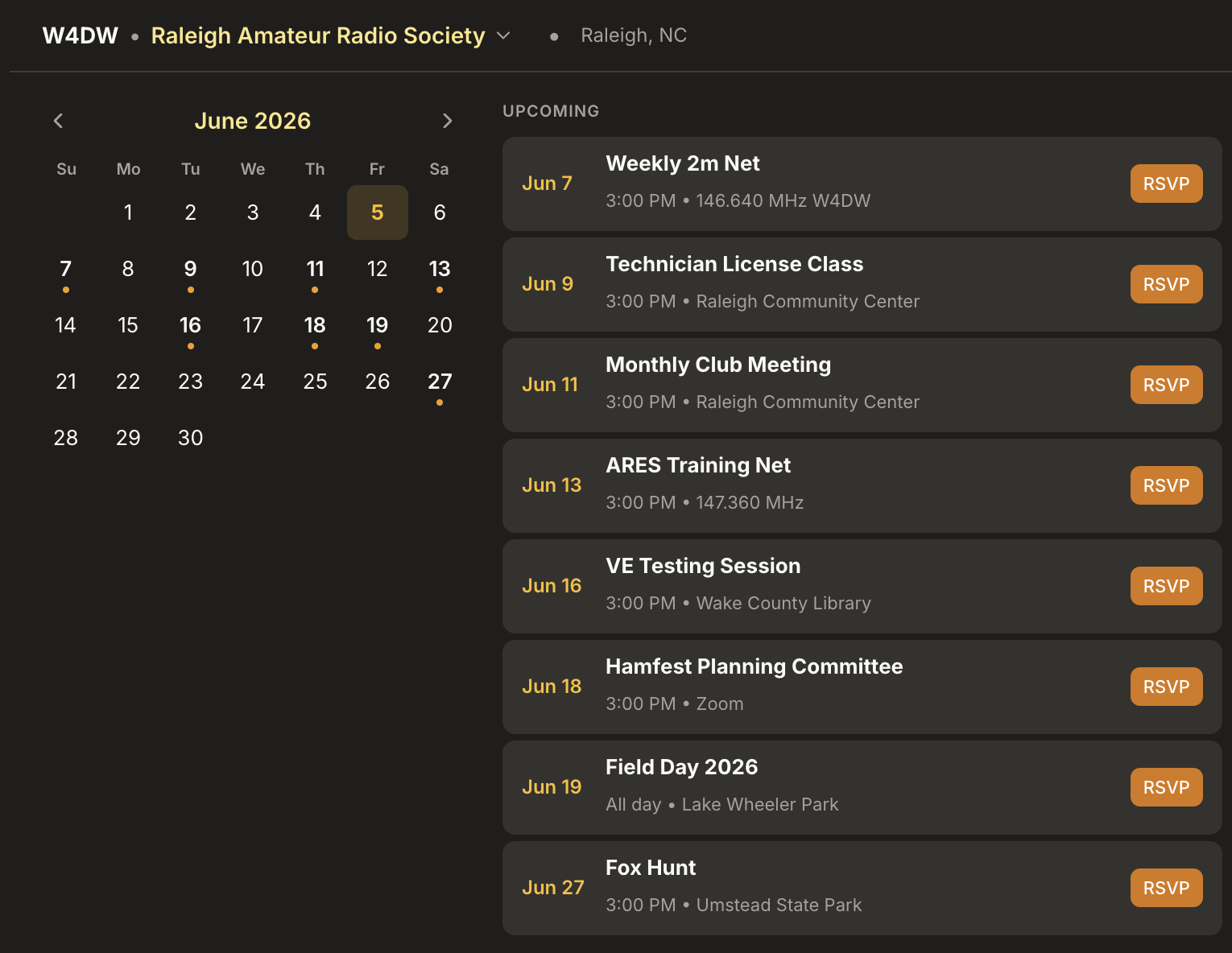The image size is (1232, 953).
Task: Click Umstead State Park location text
Action: pos(779,905)
